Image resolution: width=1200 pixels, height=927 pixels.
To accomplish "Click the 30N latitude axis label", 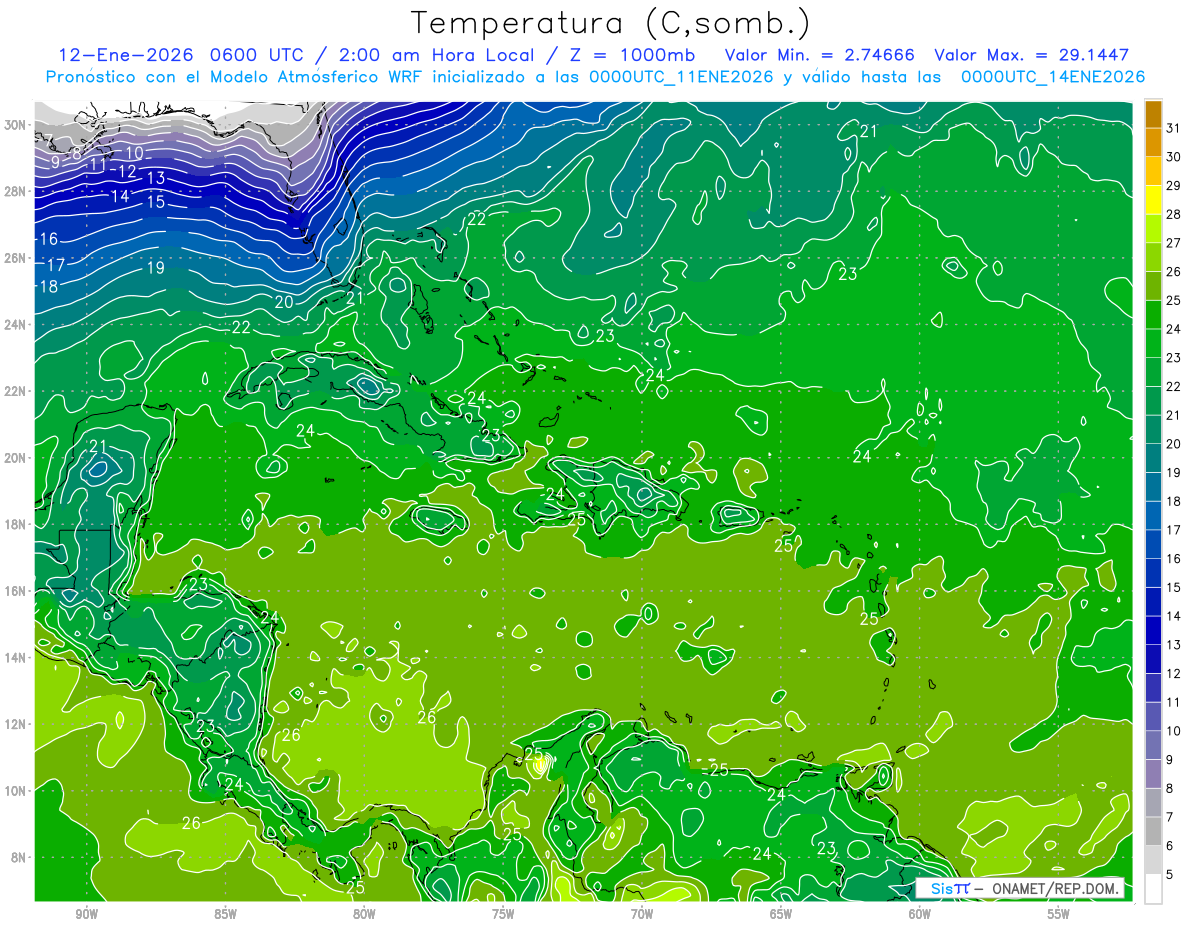I will [17, 125].
